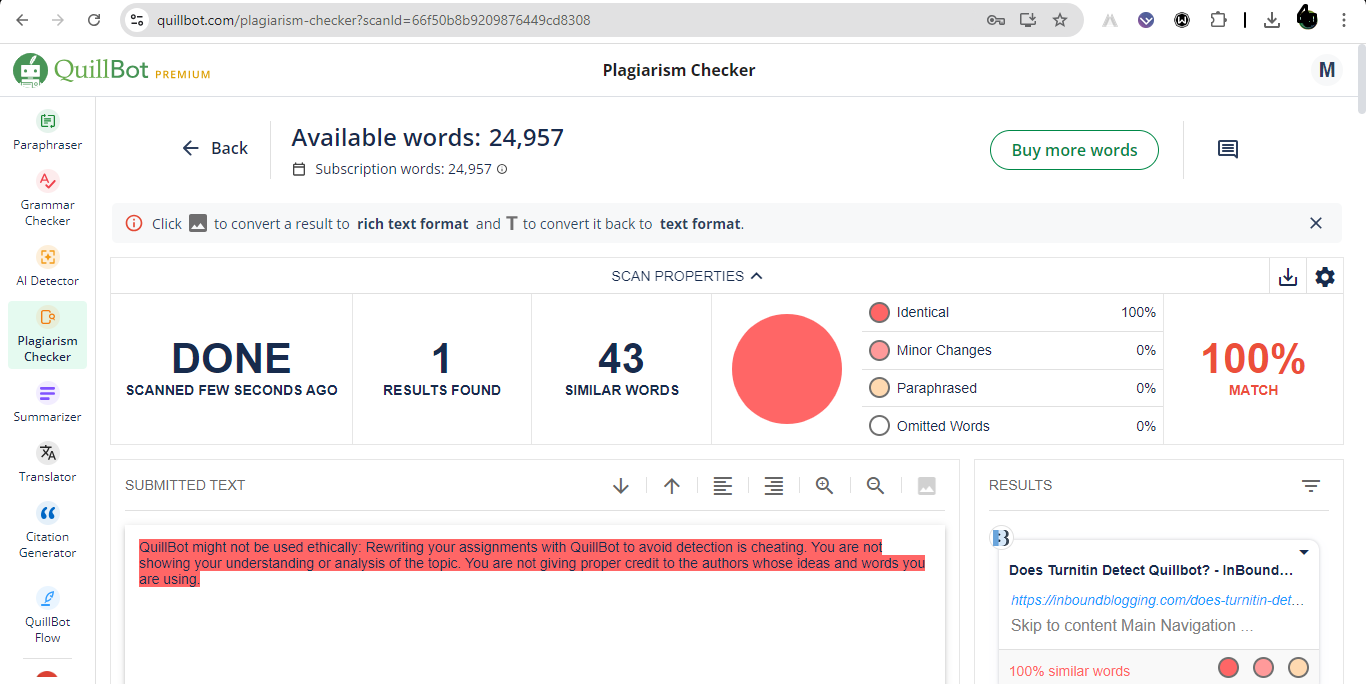
Task: Open the feedback comment icon
Action: [1228, 149]
